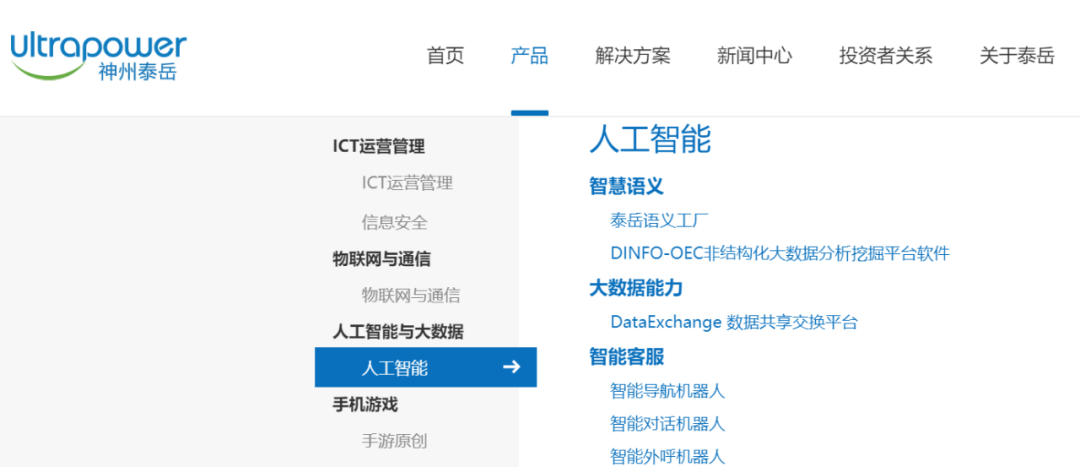Click the arrow on the 人工智能 item
This screenshot has height=467, width=1080.
pos(511,367)
